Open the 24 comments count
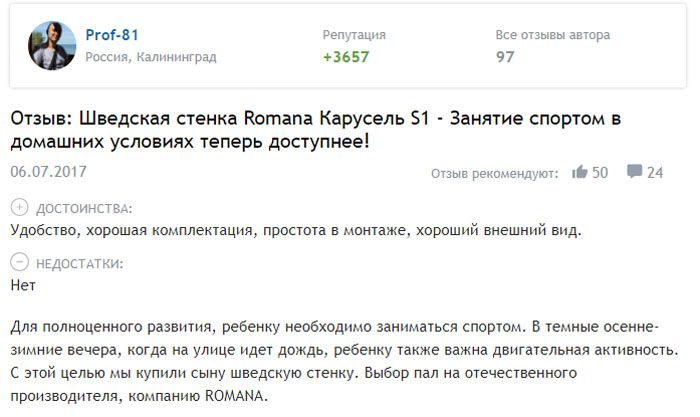The width and height of the screenshot is (700, 417). [655, 172]
